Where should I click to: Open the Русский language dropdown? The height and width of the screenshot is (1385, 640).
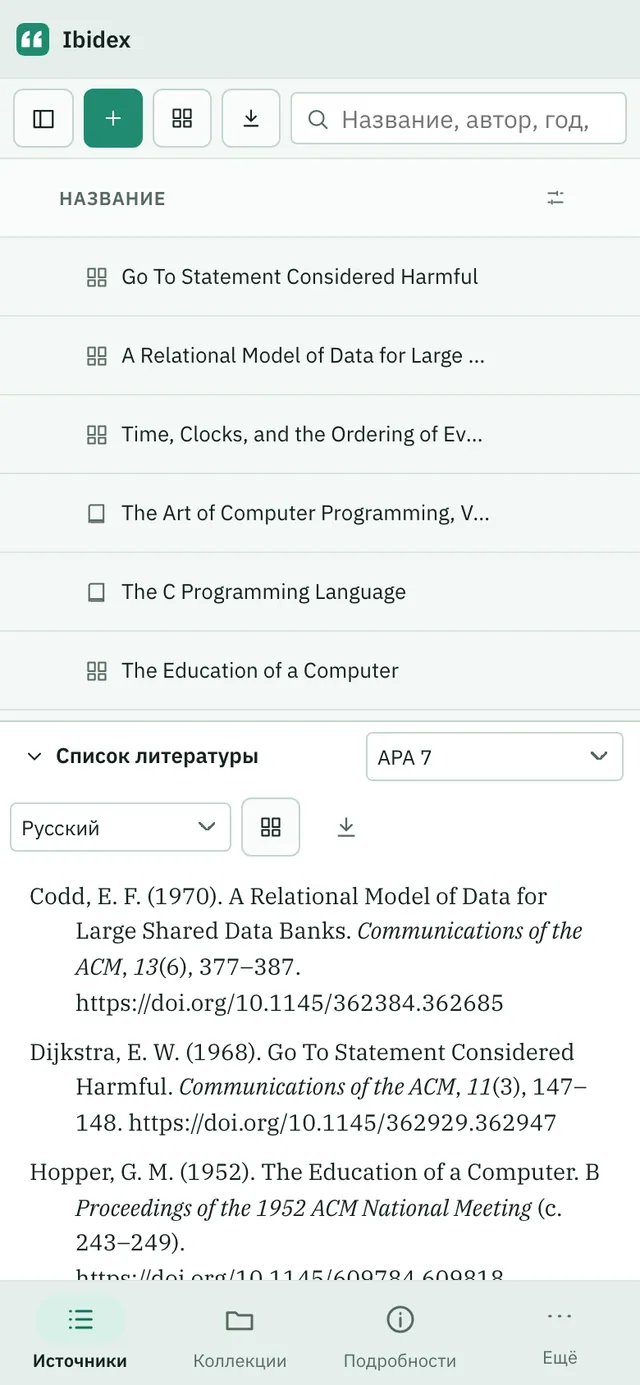[120, 827]
